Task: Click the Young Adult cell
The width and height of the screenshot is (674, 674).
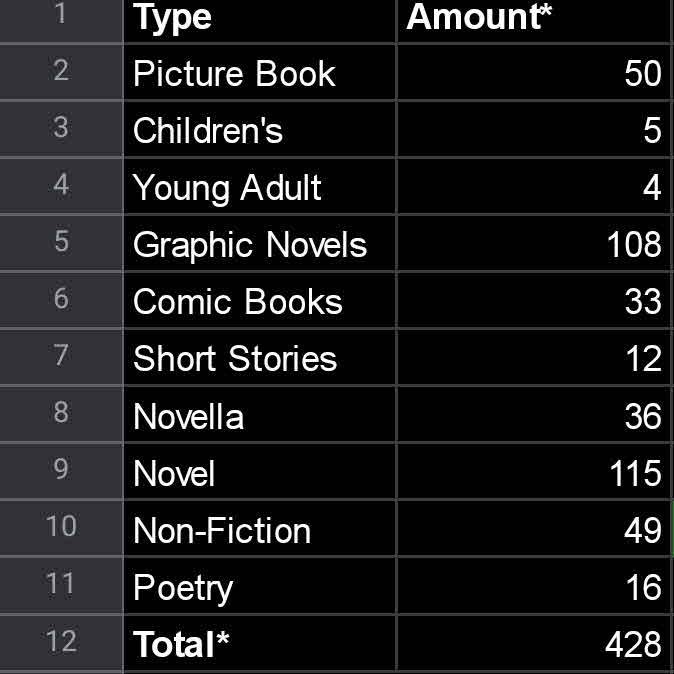Action: (258, 188)
